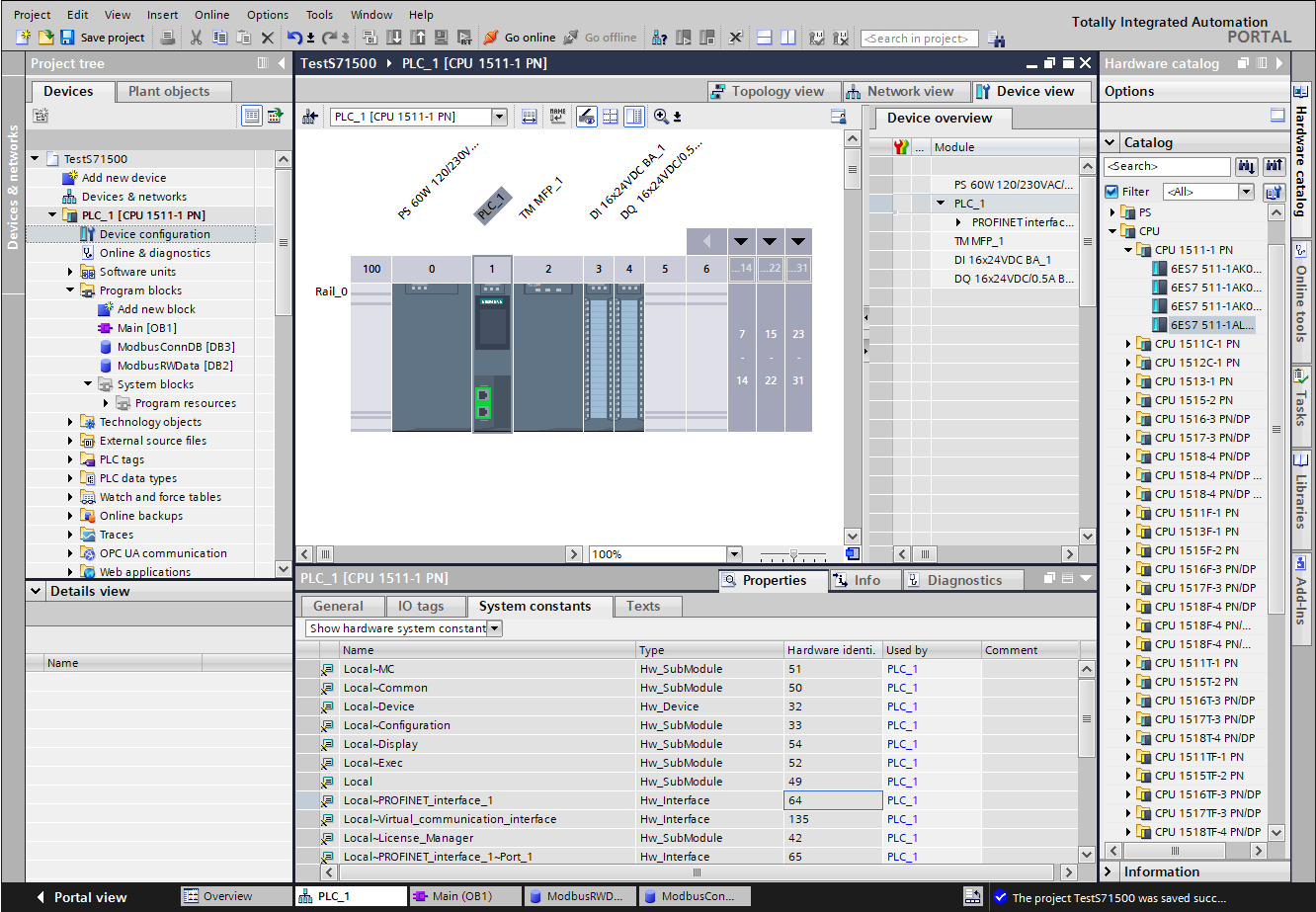Click the Undo arrow icon
Image resolution: width=1316 pixels, height=912 pixels.
[x=294, y=38]
